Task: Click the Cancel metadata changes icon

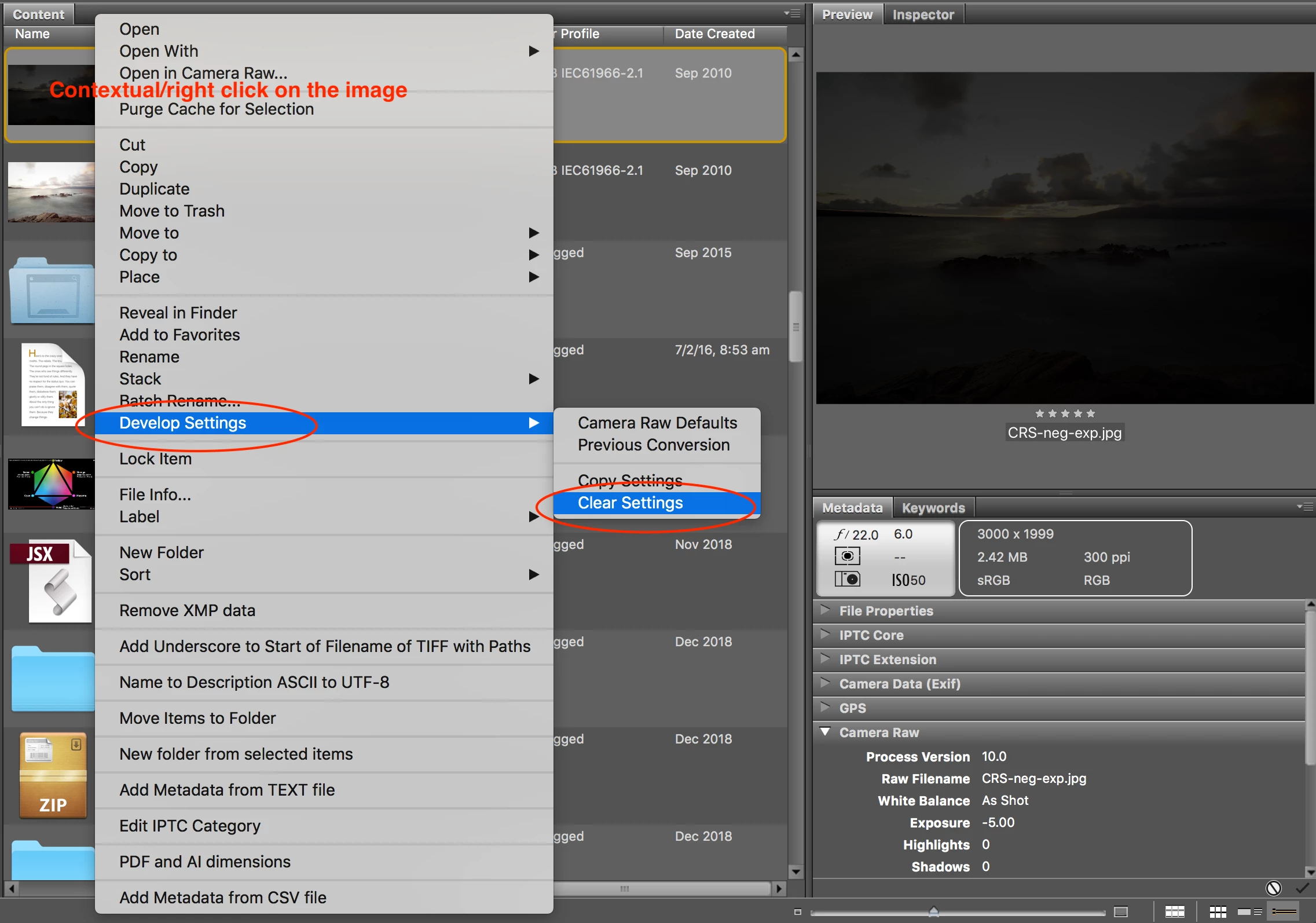Action: pos(1273,888)
